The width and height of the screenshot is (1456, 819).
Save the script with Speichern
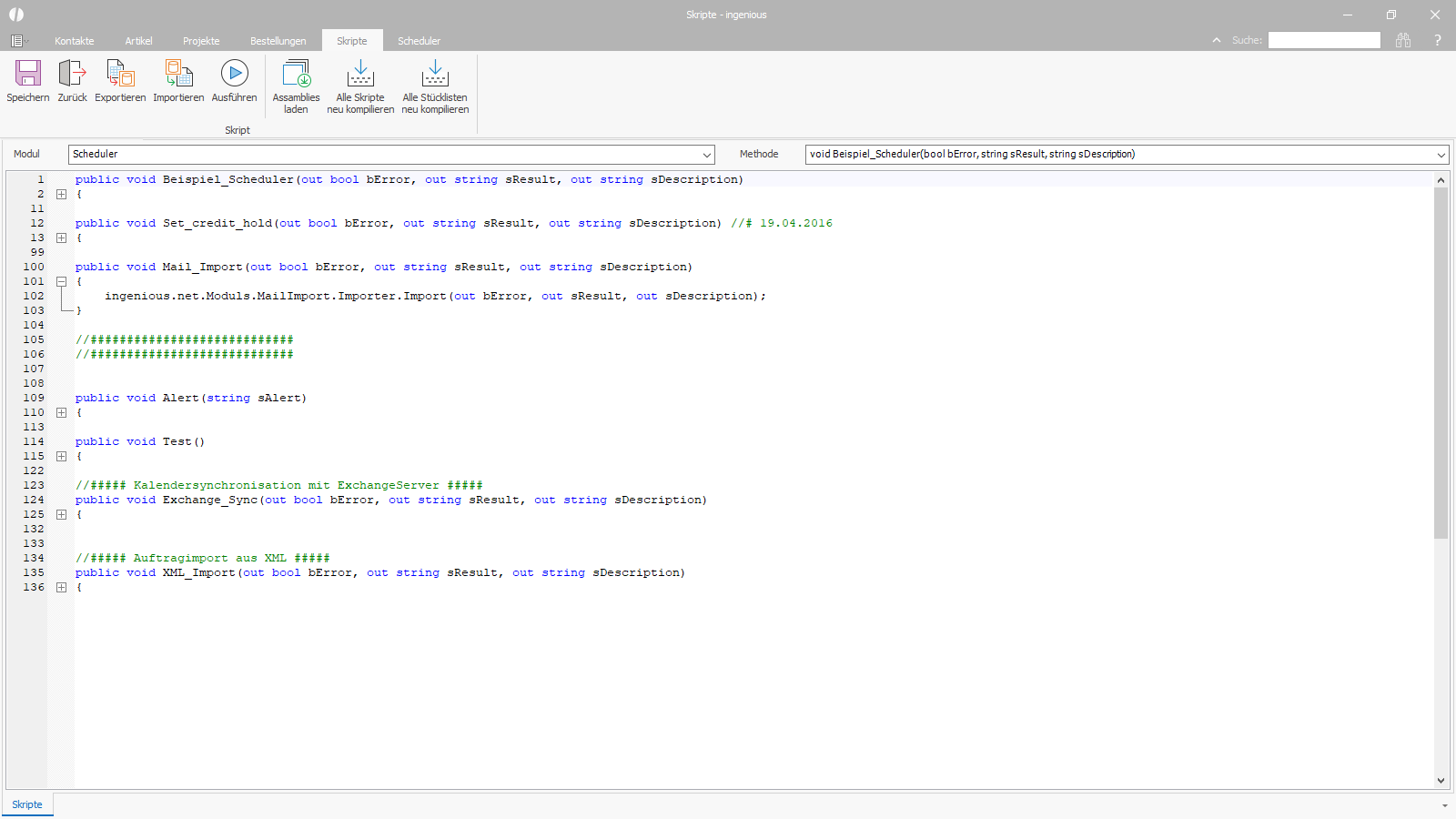[28, 82]
